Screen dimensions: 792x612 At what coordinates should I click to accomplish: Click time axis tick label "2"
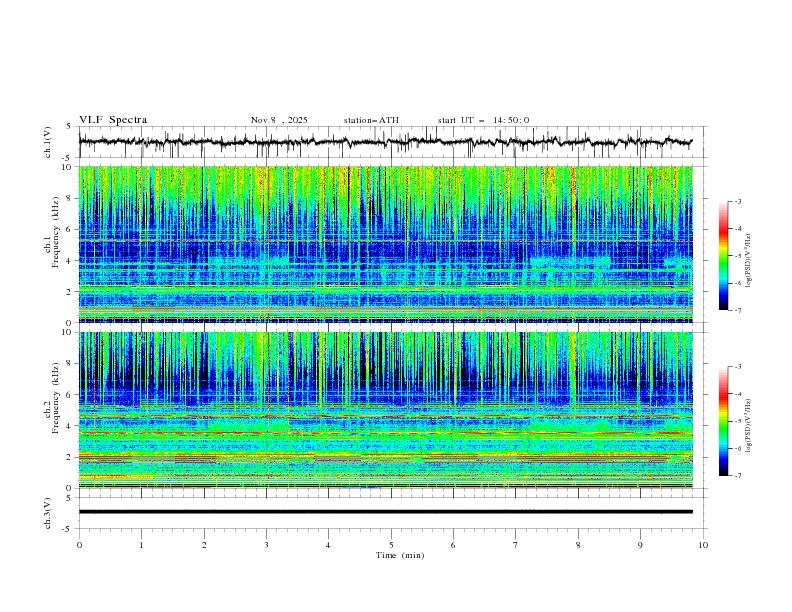(x=204, y=545)
